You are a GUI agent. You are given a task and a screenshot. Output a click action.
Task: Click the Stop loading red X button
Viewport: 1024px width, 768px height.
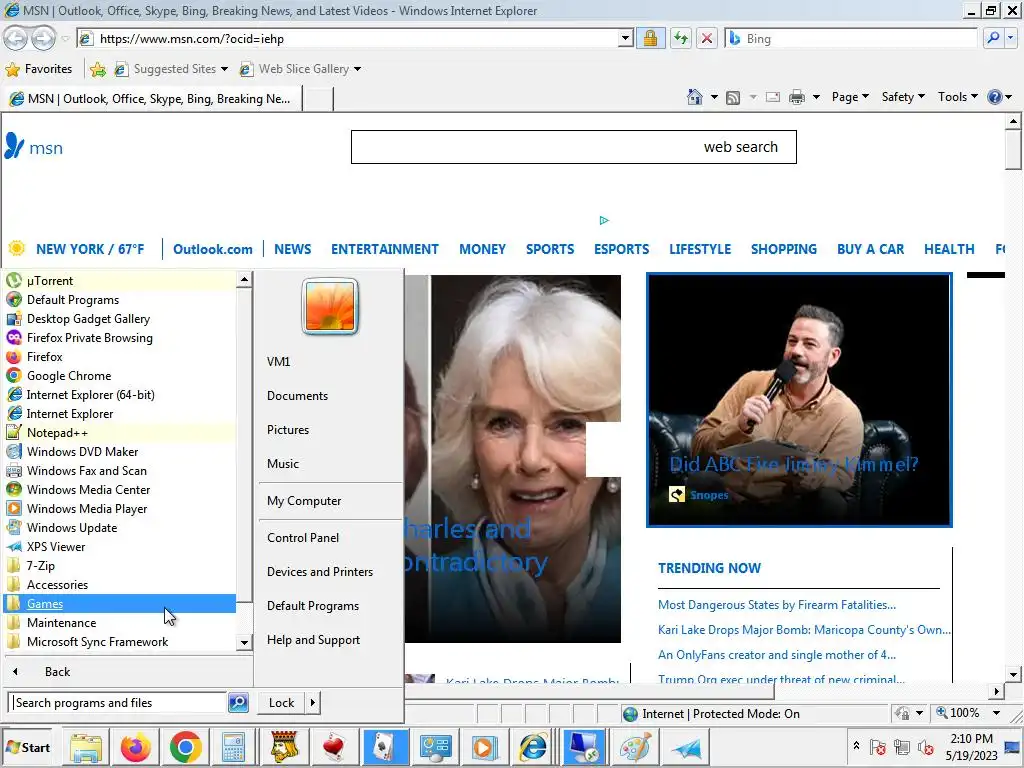[707, 39]
